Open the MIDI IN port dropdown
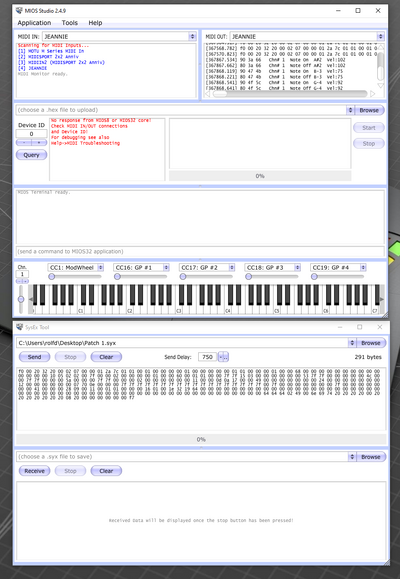The width and height of the screenshot is (400, 579). click(x=192, y=36)
